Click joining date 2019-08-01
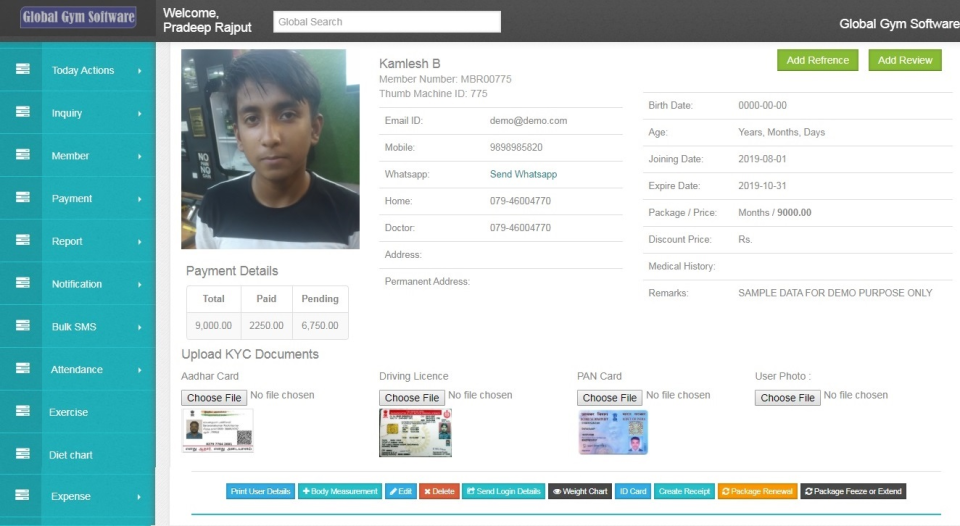Screen dimensions: 960x526 [x=762, y=159]
